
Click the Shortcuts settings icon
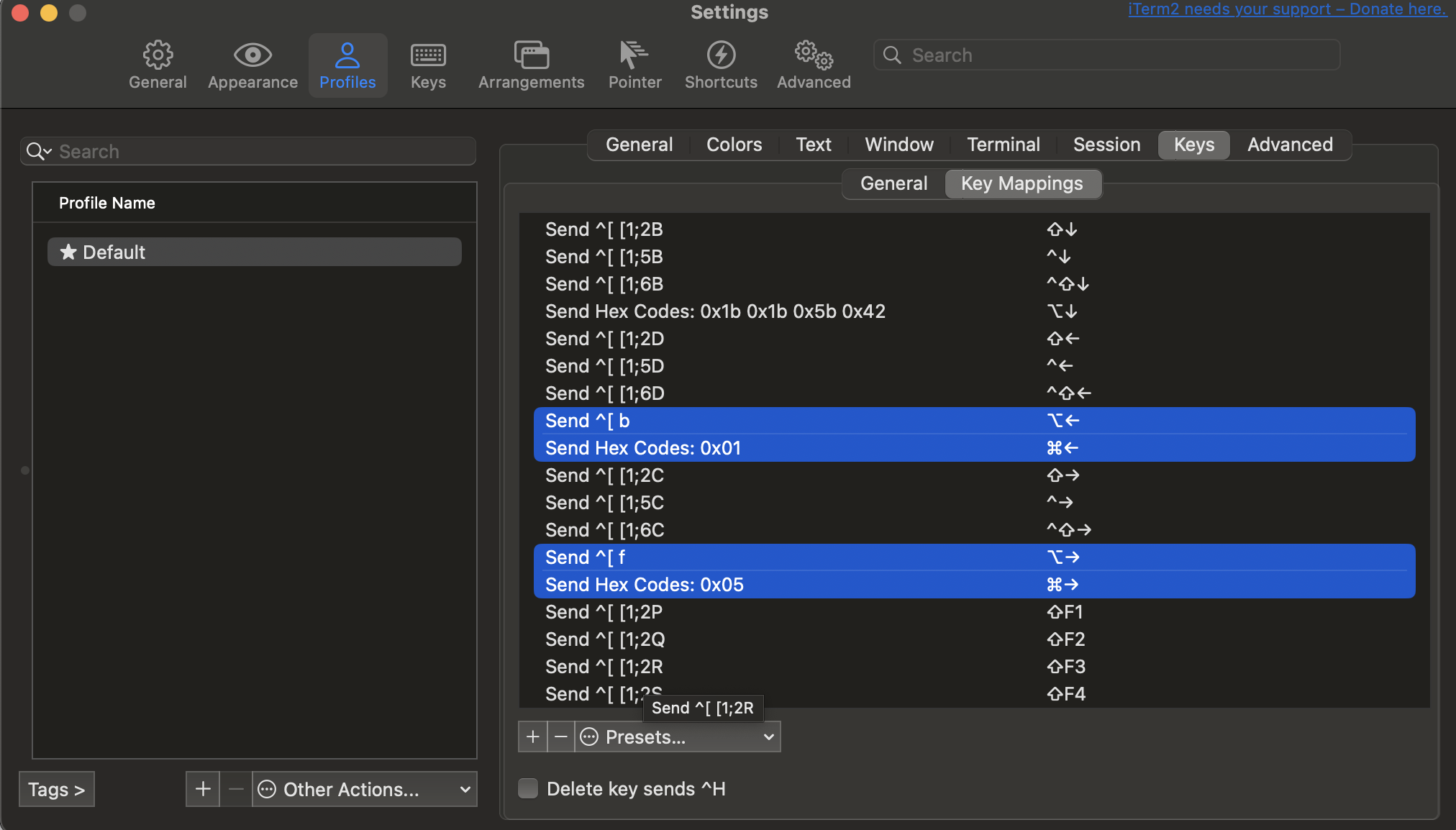(720, 55)
